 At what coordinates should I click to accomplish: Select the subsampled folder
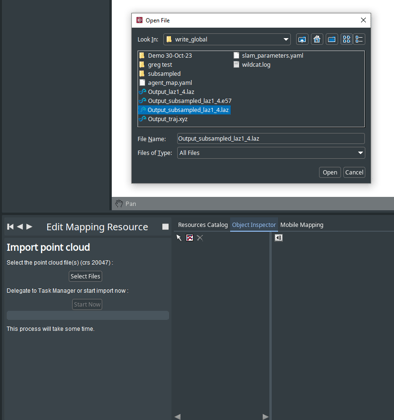[160, 74]
